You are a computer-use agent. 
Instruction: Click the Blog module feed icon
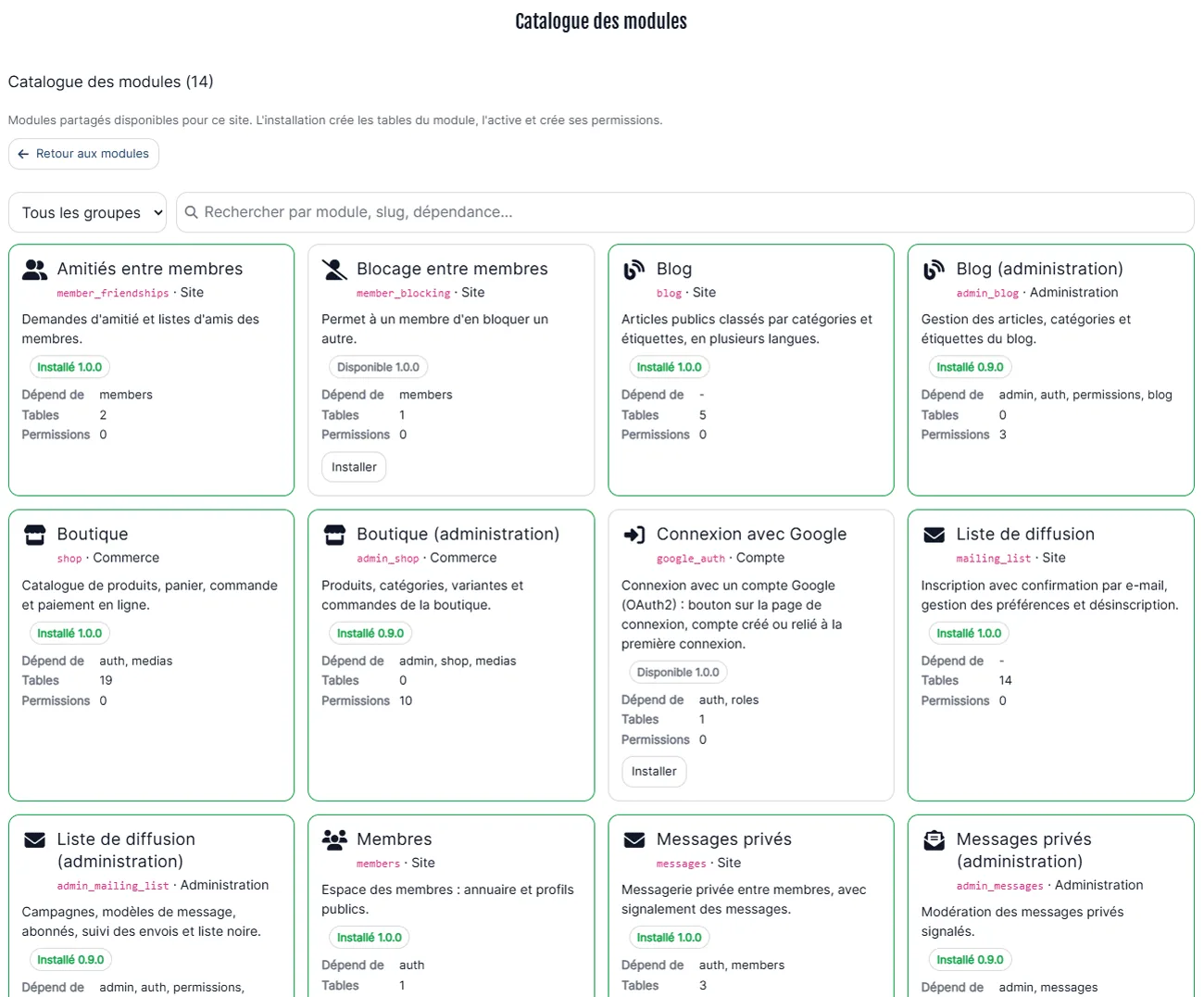(x=633, y=270)
